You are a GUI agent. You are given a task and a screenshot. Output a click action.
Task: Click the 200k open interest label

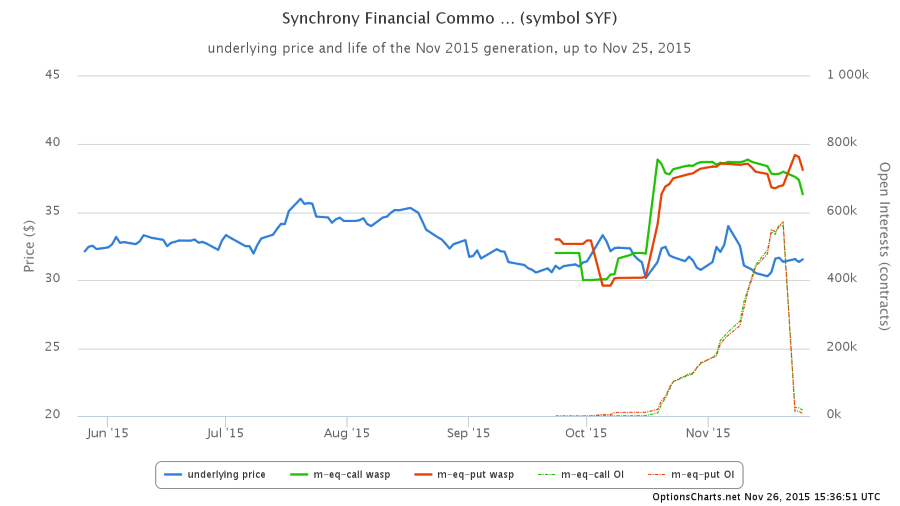pyautogui.click(x=841, y=347)
